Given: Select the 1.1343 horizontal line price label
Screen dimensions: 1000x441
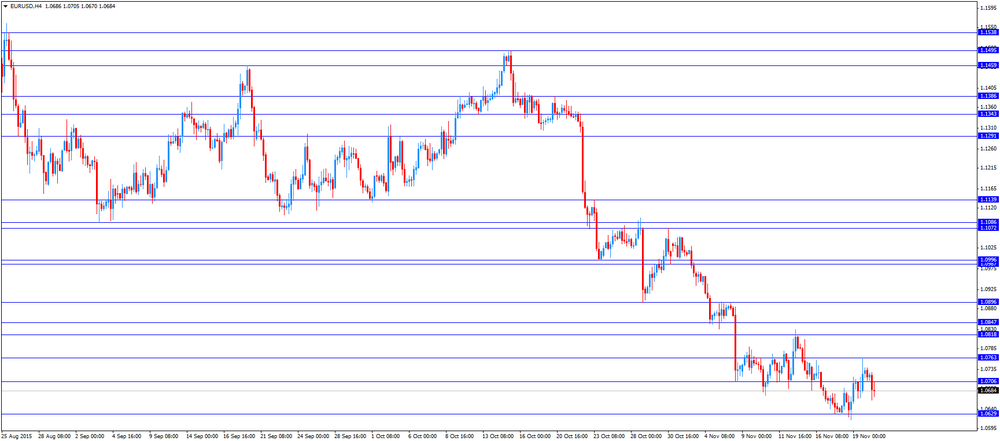Looking at the screenshot, I should 988,114.
